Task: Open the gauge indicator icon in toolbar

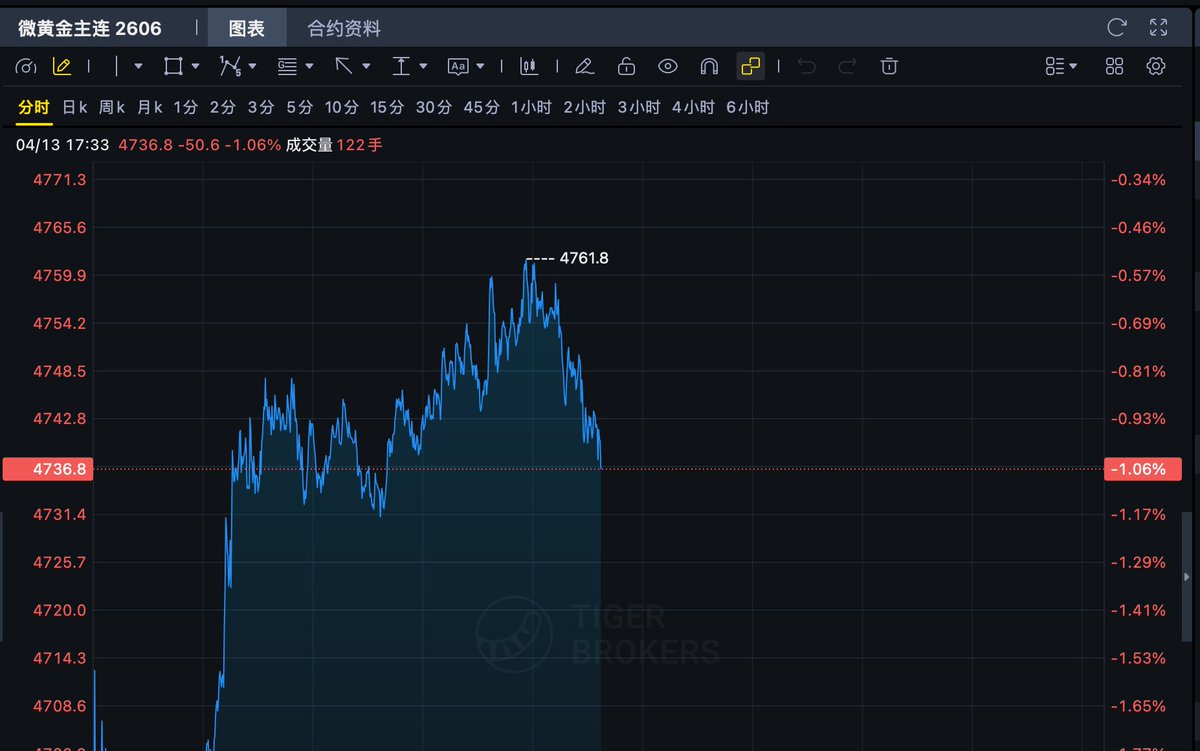Action: (27, 67)
